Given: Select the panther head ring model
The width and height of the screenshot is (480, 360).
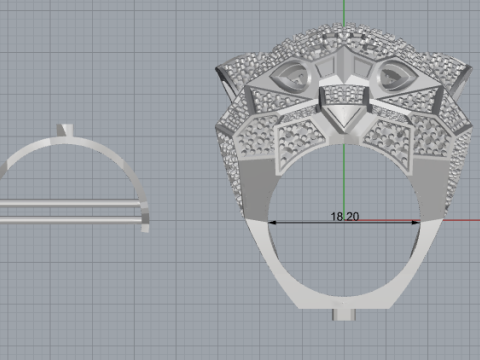Looking at the screenshot, I should (x=344, y=172).
